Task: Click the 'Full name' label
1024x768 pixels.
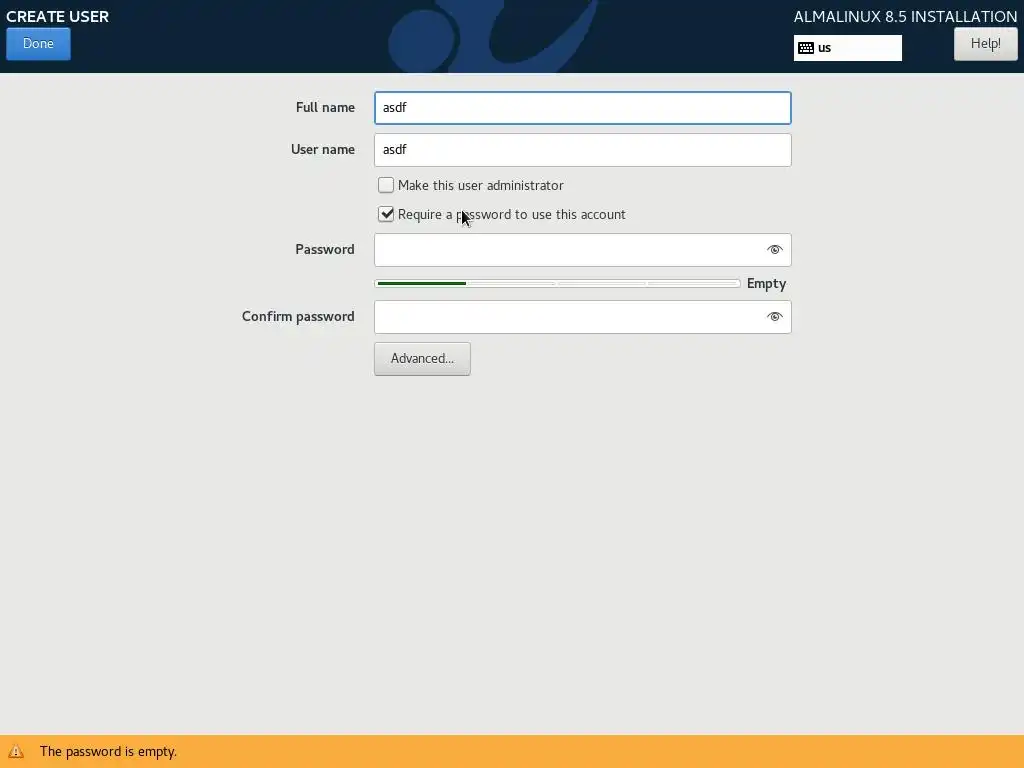Action: (x=325, y=108)
